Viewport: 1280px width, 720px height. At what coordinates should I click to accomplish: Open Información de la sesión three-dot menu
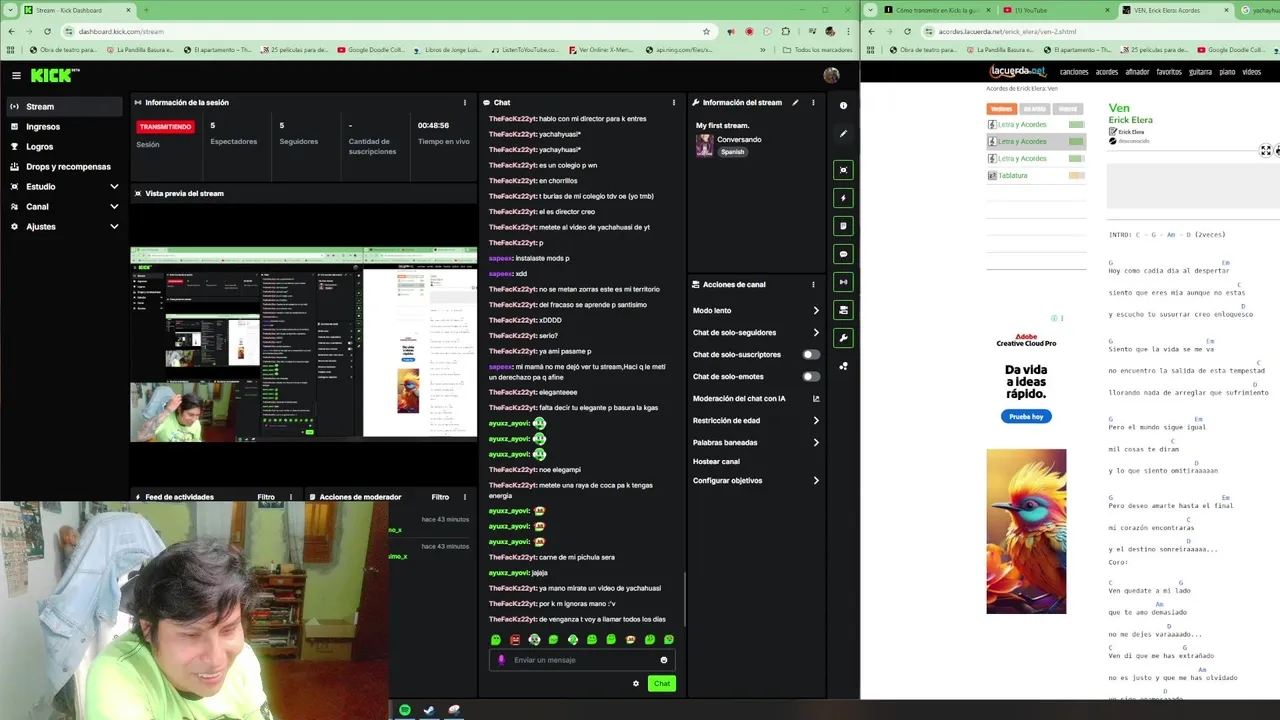click(464, 102)
